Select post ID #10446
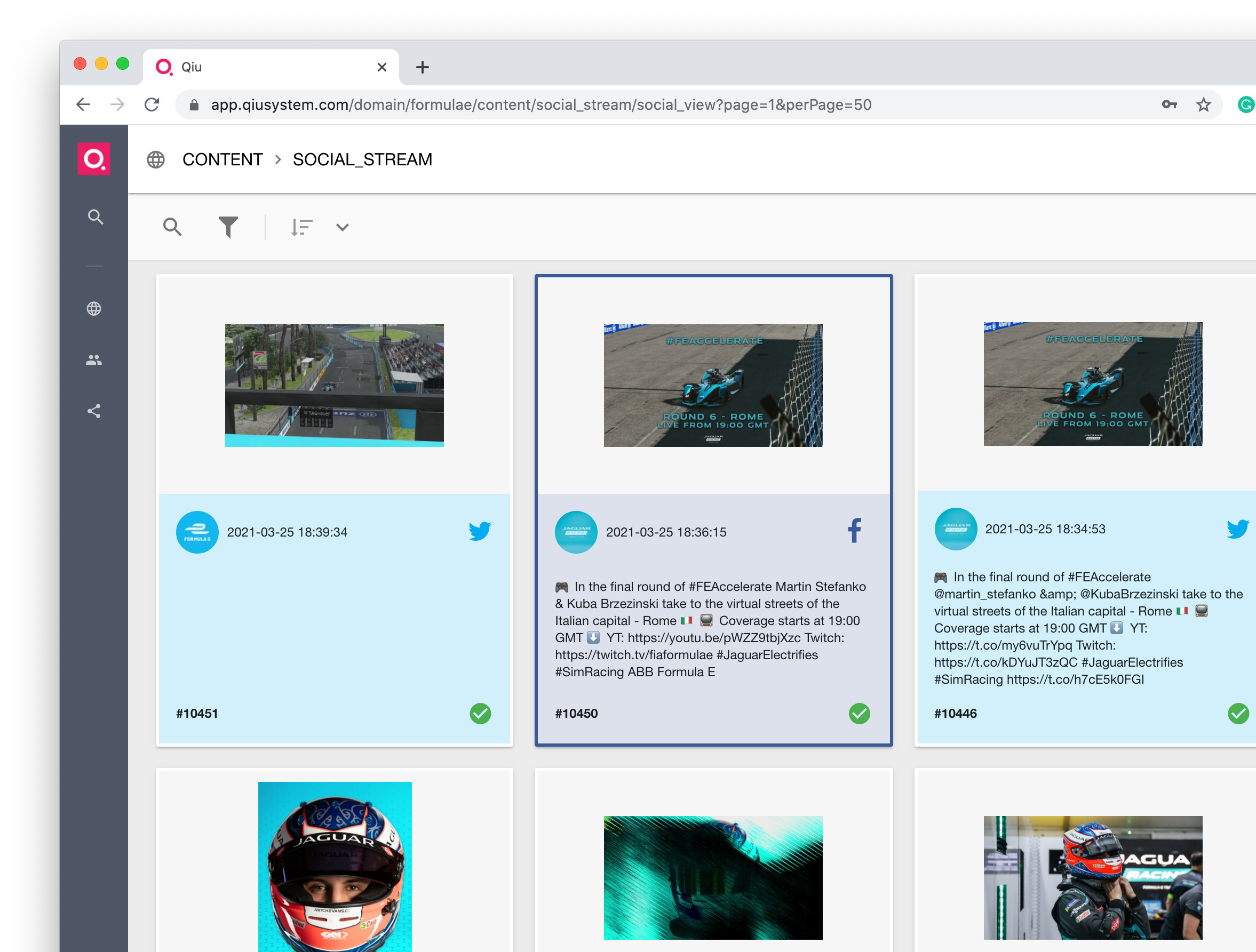The image size is (1256, 952). [956, 714]
